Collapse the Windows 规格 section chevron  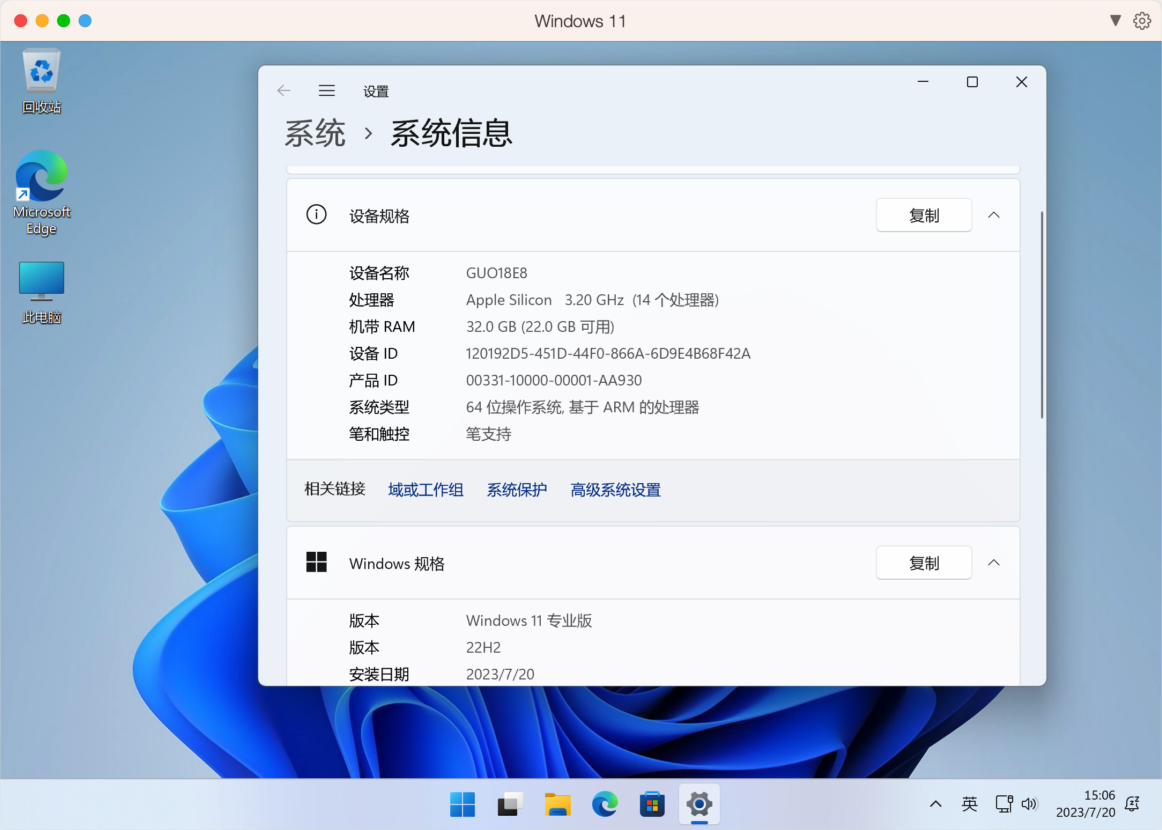click(994, 562)
